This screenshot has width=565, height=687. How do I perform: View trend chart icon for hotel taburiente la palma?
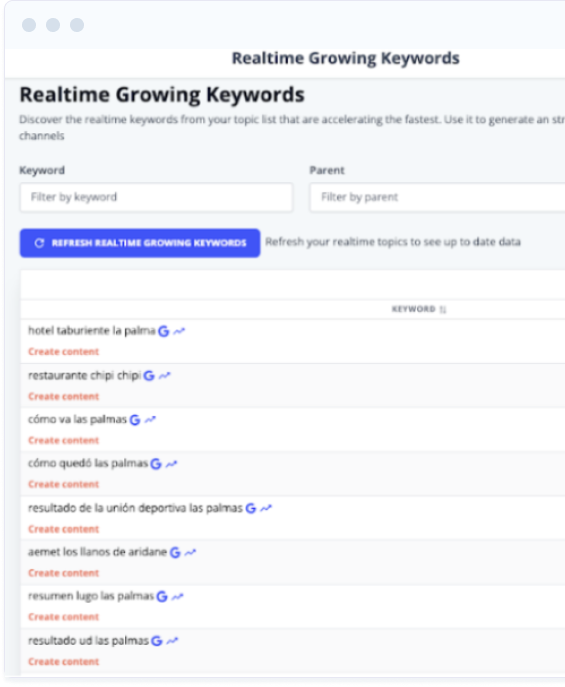pos(179,331)
